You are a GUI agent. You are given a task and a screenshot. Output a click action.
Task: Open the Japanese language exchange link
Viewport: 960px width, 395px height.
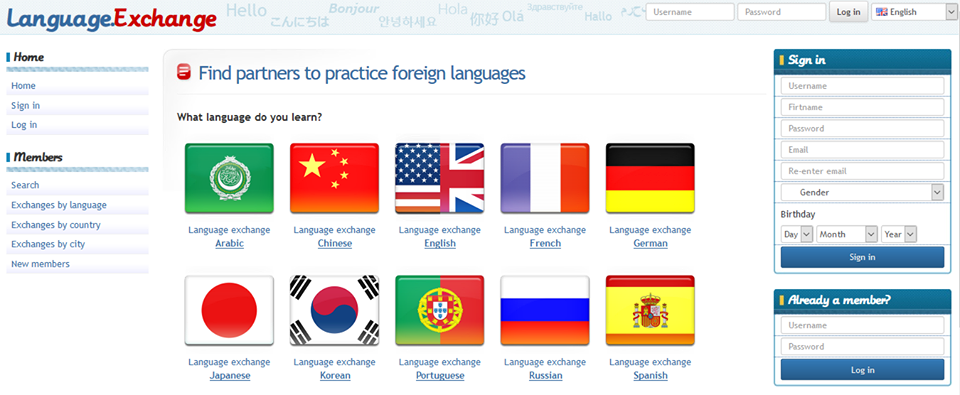[230, 375]
